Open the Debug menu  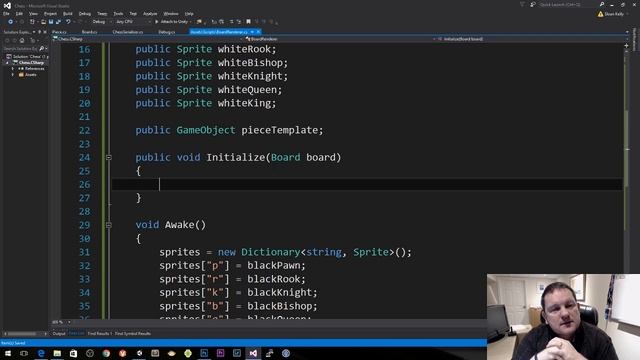coord(85,13)
